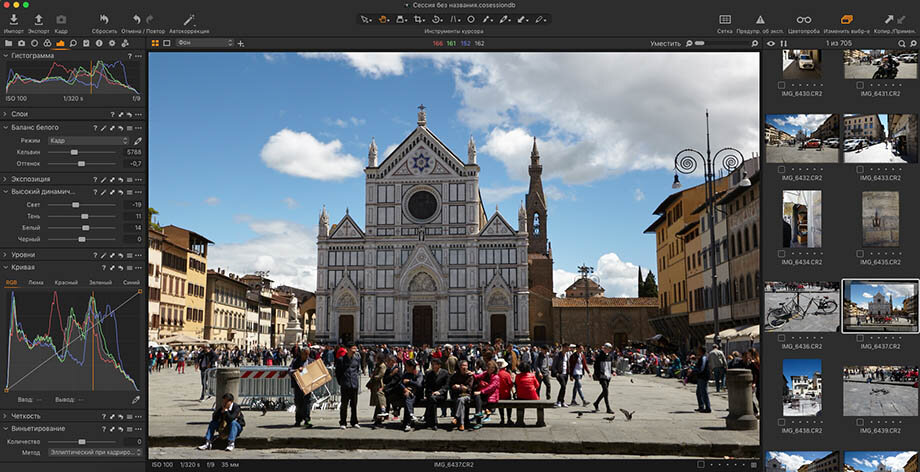Expand the Слои panel
The height and width of the screenshot is (472, 920).
[5, 114]
